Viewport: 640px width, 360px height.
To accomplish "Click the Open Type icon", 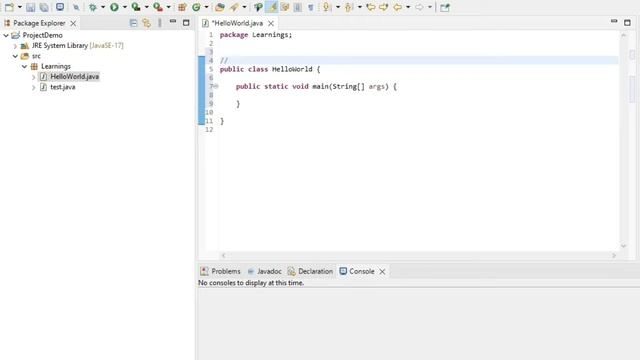I will (220, 7).
